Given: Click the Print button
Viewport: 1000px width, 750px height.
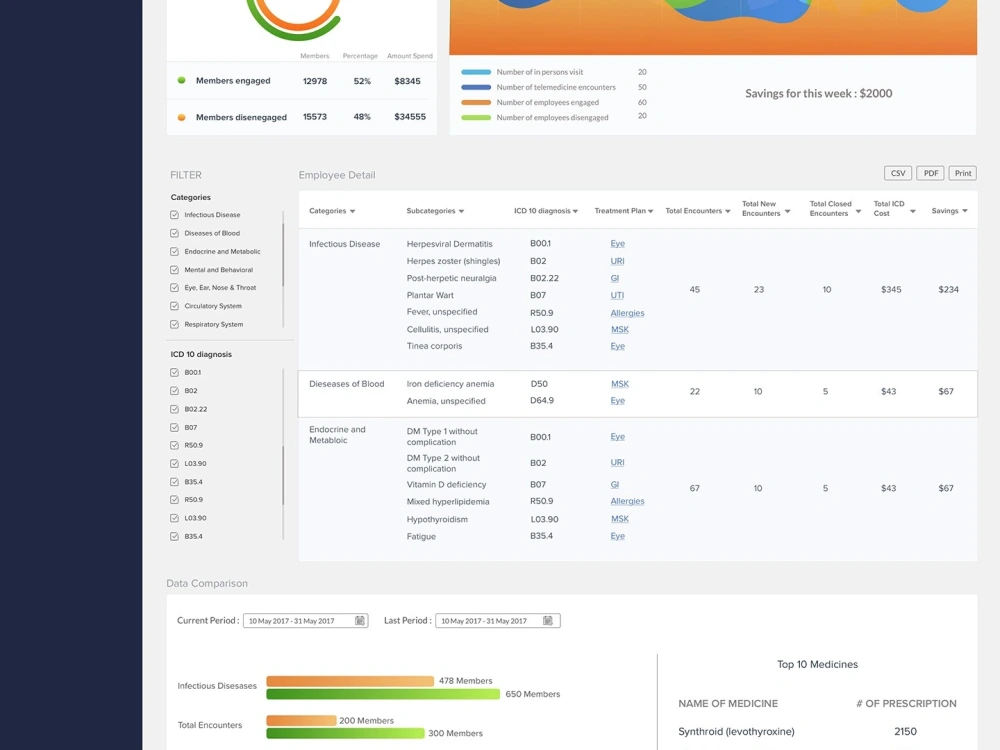Looking at the screenshot, I should click(x=962, y=173).
